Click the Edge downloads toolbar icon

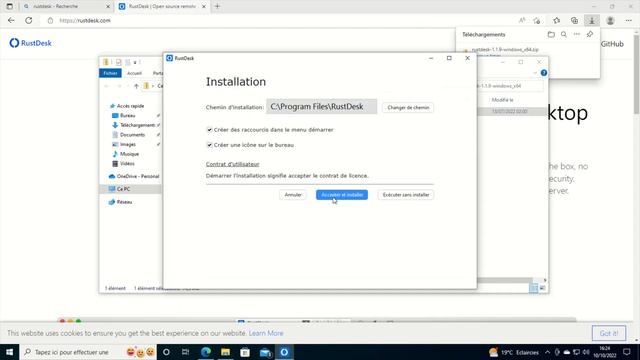(591, 20)
